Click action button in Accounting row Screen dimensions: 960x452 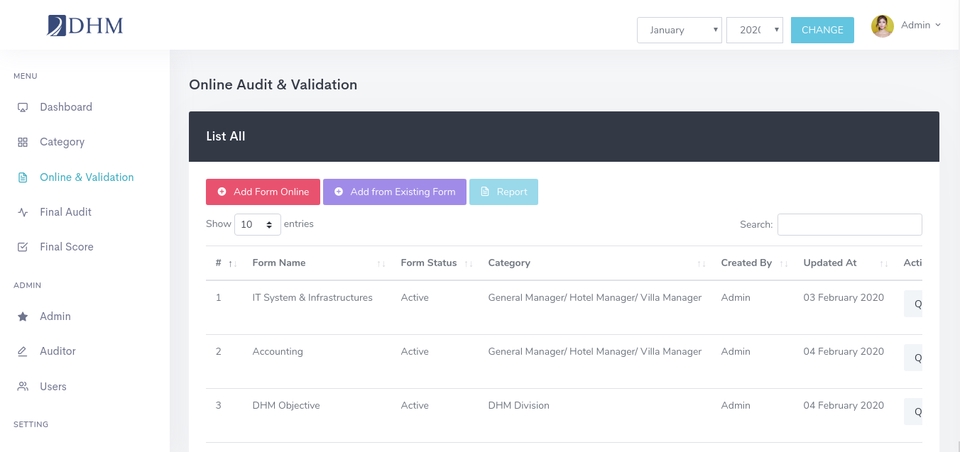[x=913, y=358]
